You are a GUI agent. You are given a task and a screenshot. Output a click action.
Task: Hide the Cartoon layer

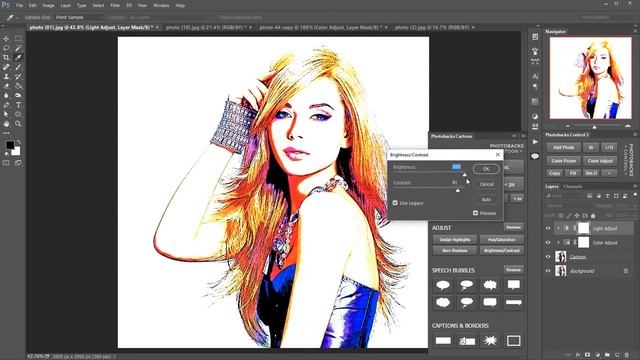pos(548,257)
